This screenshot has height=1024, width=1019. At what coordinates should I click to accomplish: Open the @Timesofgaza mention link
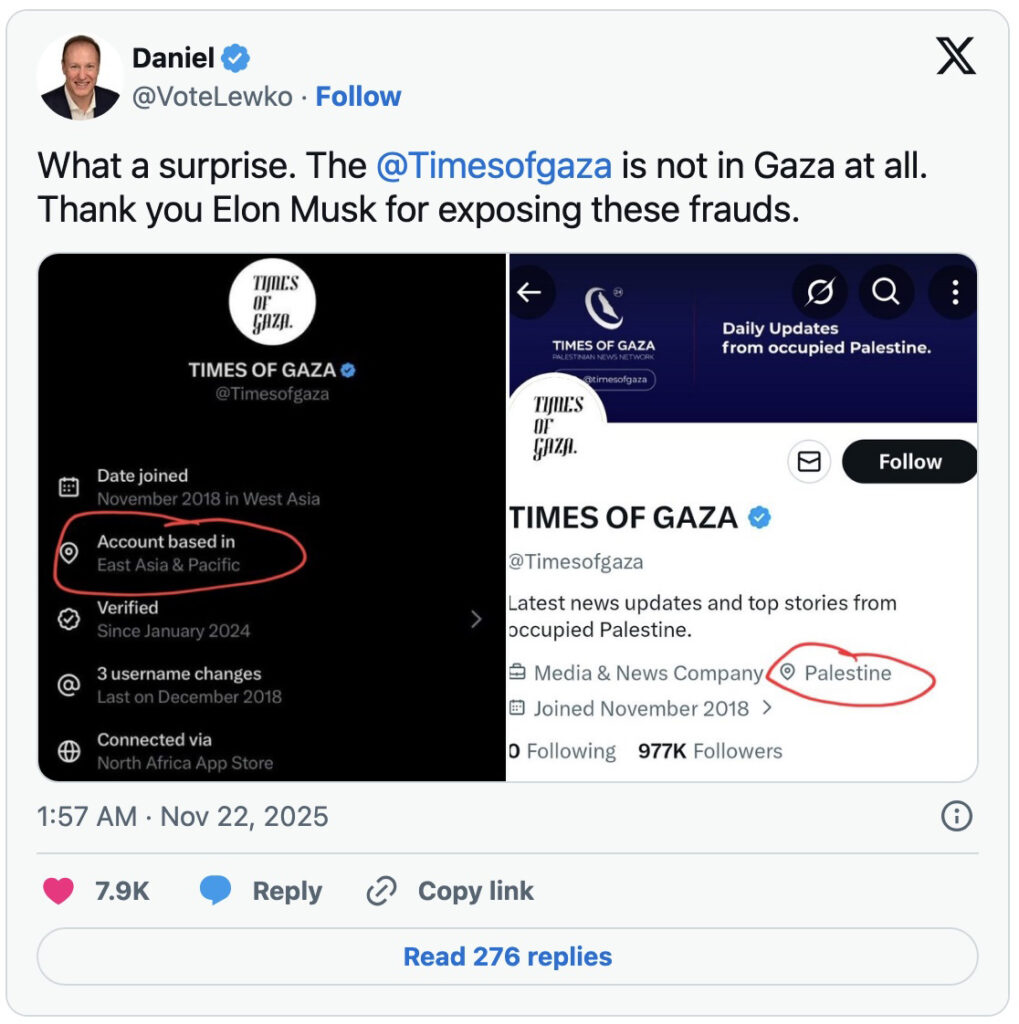coord(494,166)
